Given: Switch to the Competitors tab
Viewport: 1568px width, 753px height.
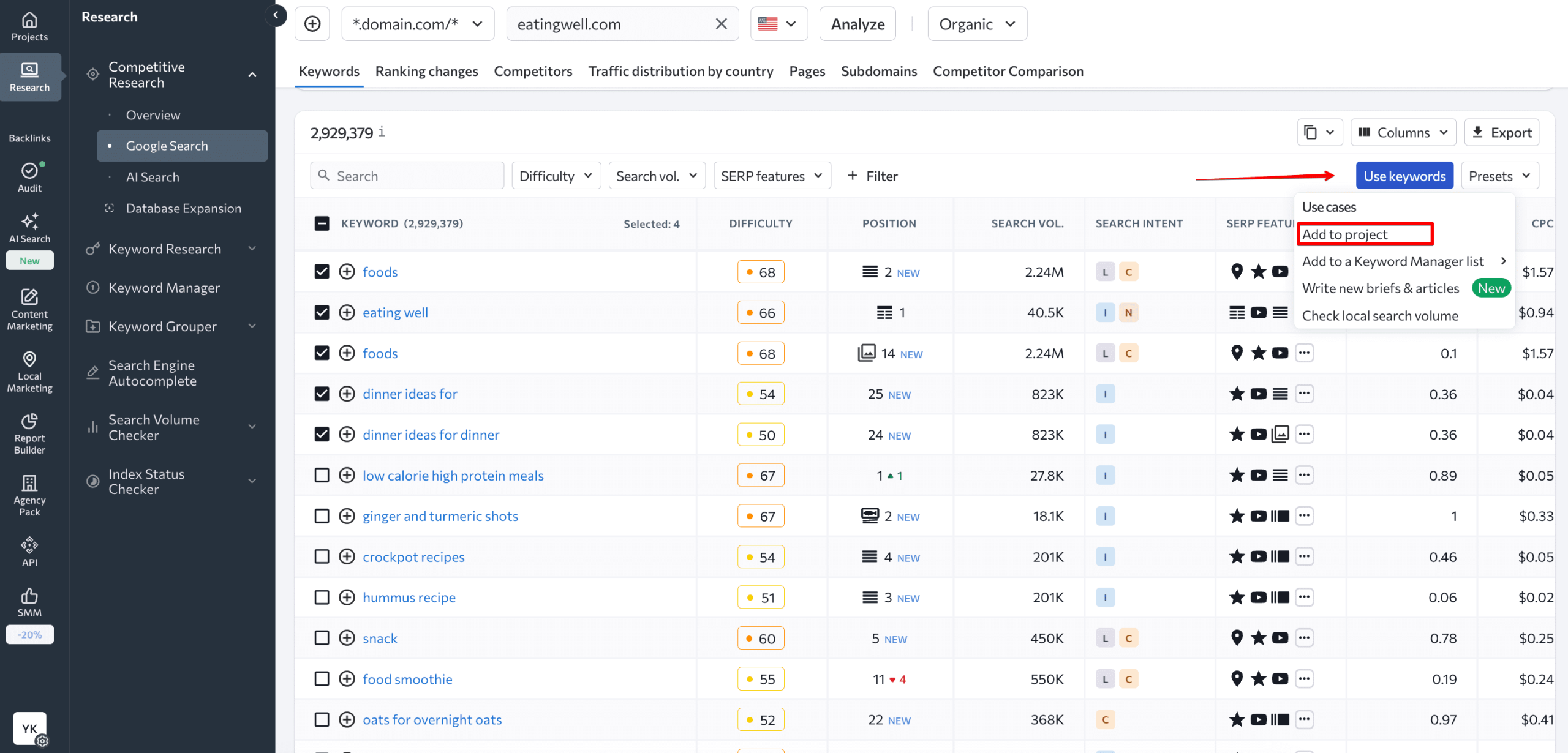Looking at the screenshot, I should coord(532,71).
